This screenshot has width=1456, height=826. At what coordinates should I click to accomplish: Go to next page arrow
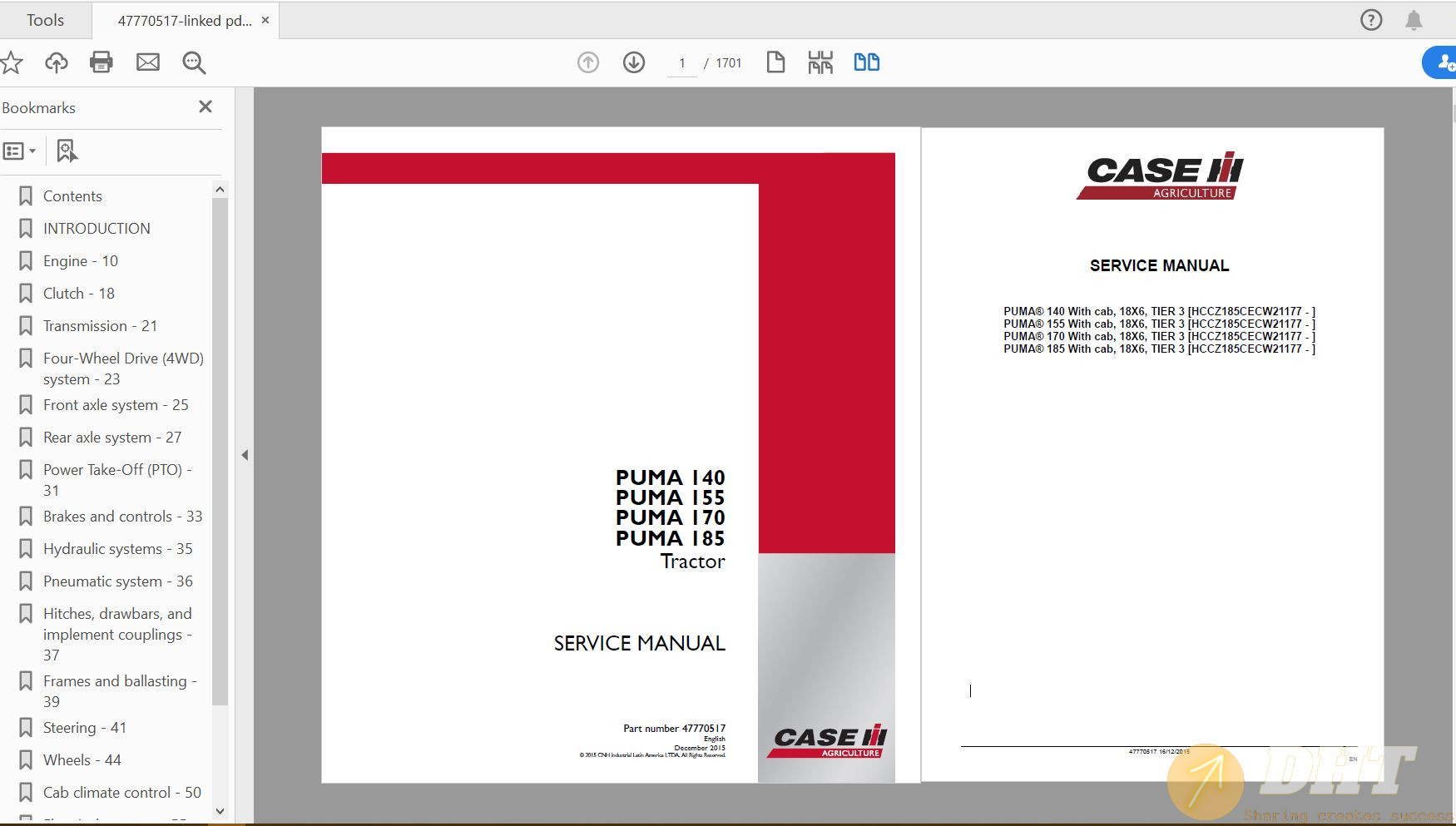click(634, 62)
